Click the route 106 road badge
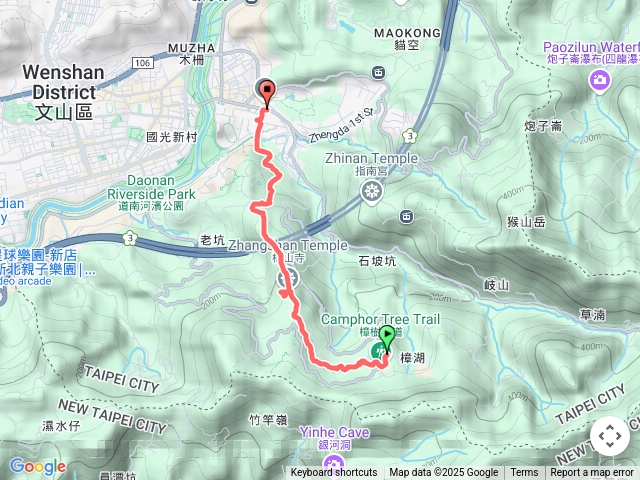 tap(142, 63)
